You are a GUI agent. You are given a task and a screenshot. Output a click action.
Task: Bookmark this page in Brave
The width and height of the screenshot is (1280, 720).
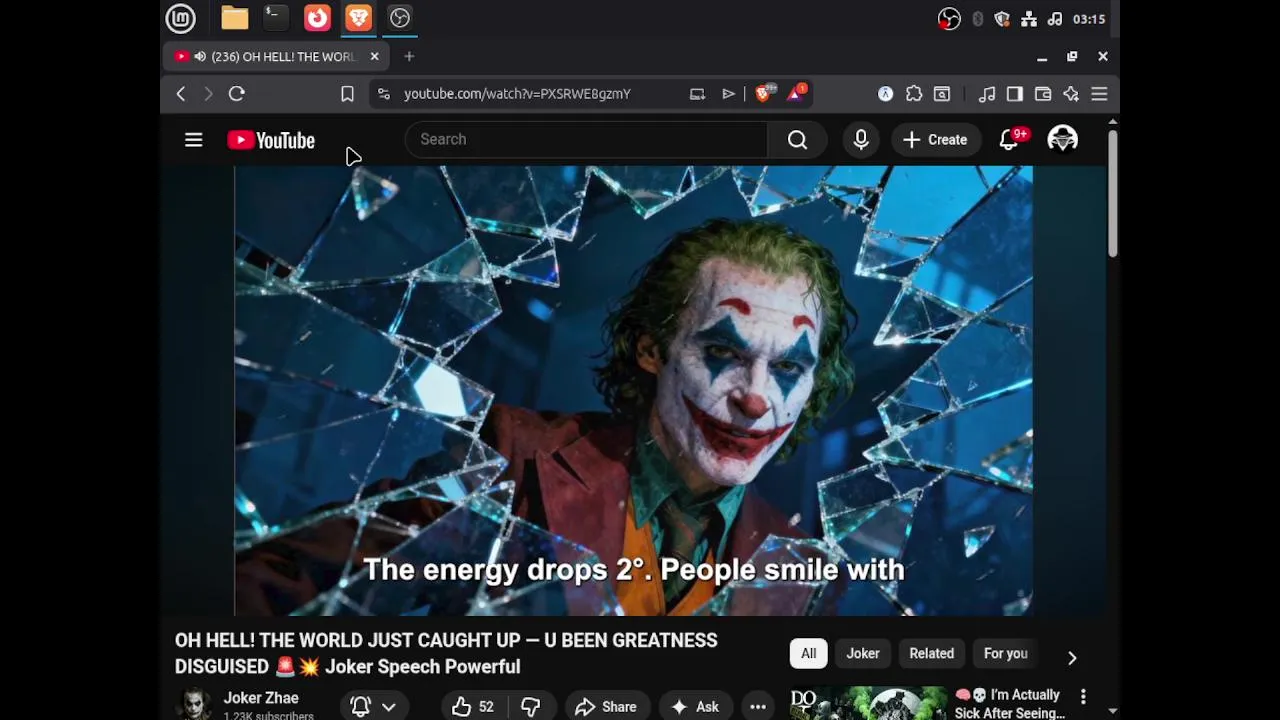point(347,94)
